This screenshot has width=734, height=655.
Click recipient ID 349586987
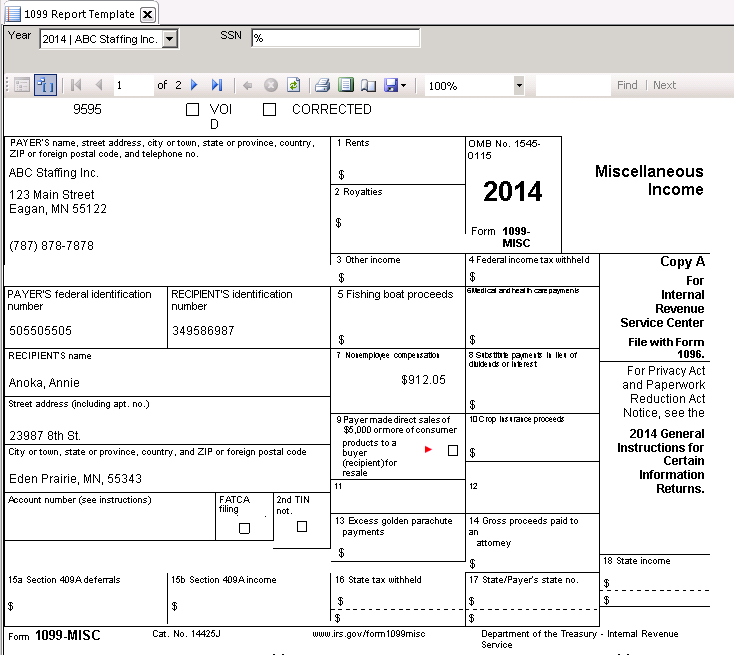[203, 331]
